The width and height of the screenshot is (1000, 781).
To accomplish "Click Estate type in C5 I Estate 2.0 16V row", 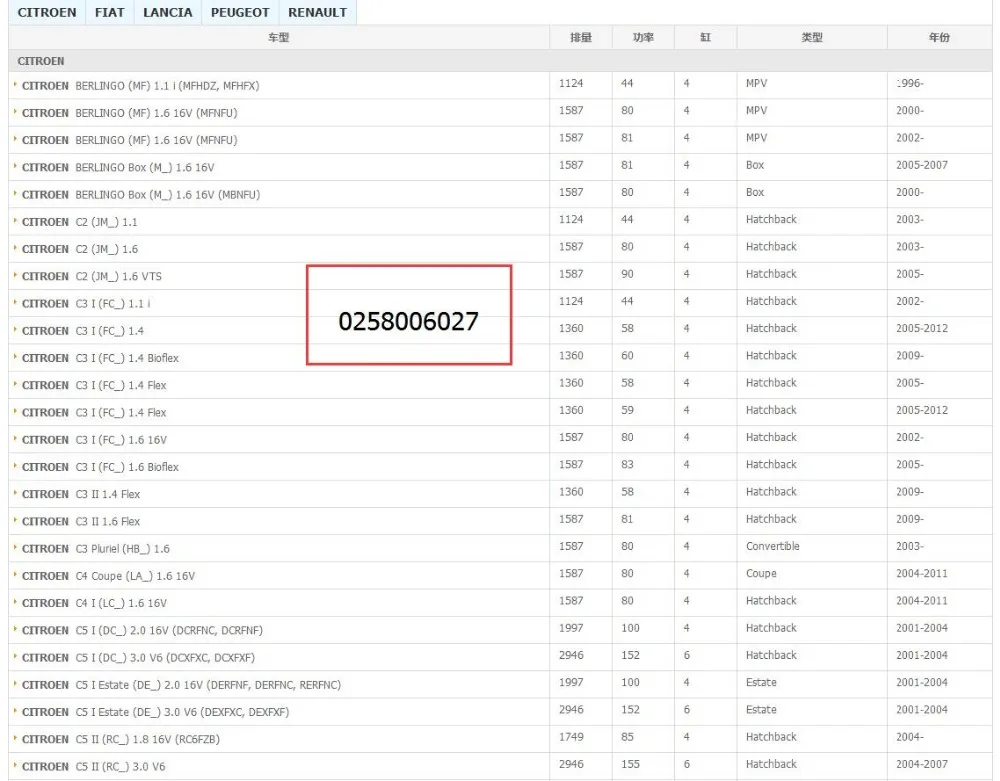I will (761, 682).
